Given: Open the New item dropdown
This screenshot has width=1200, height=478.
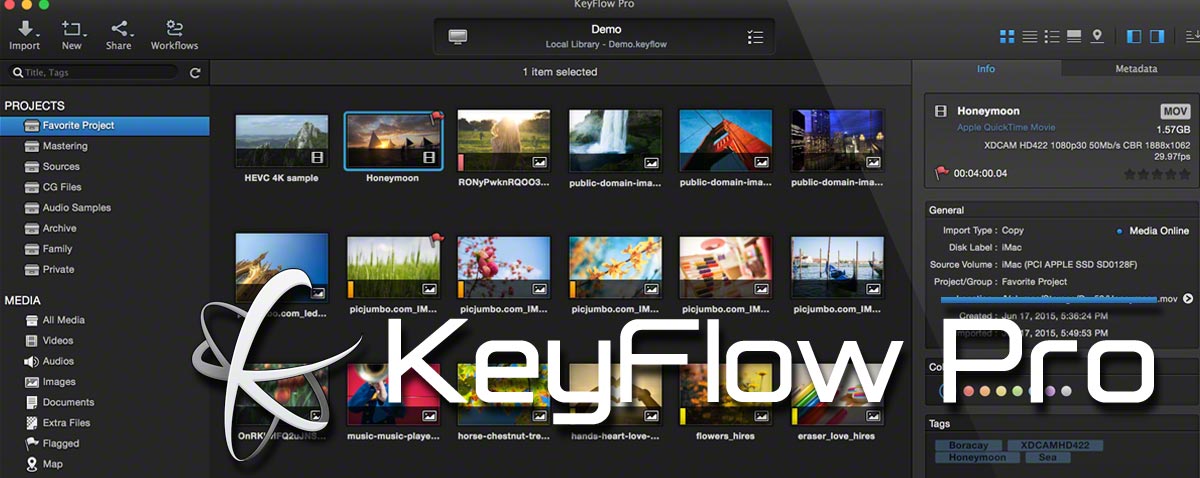Looking at the screenshot, I should [x=72, y=35].
